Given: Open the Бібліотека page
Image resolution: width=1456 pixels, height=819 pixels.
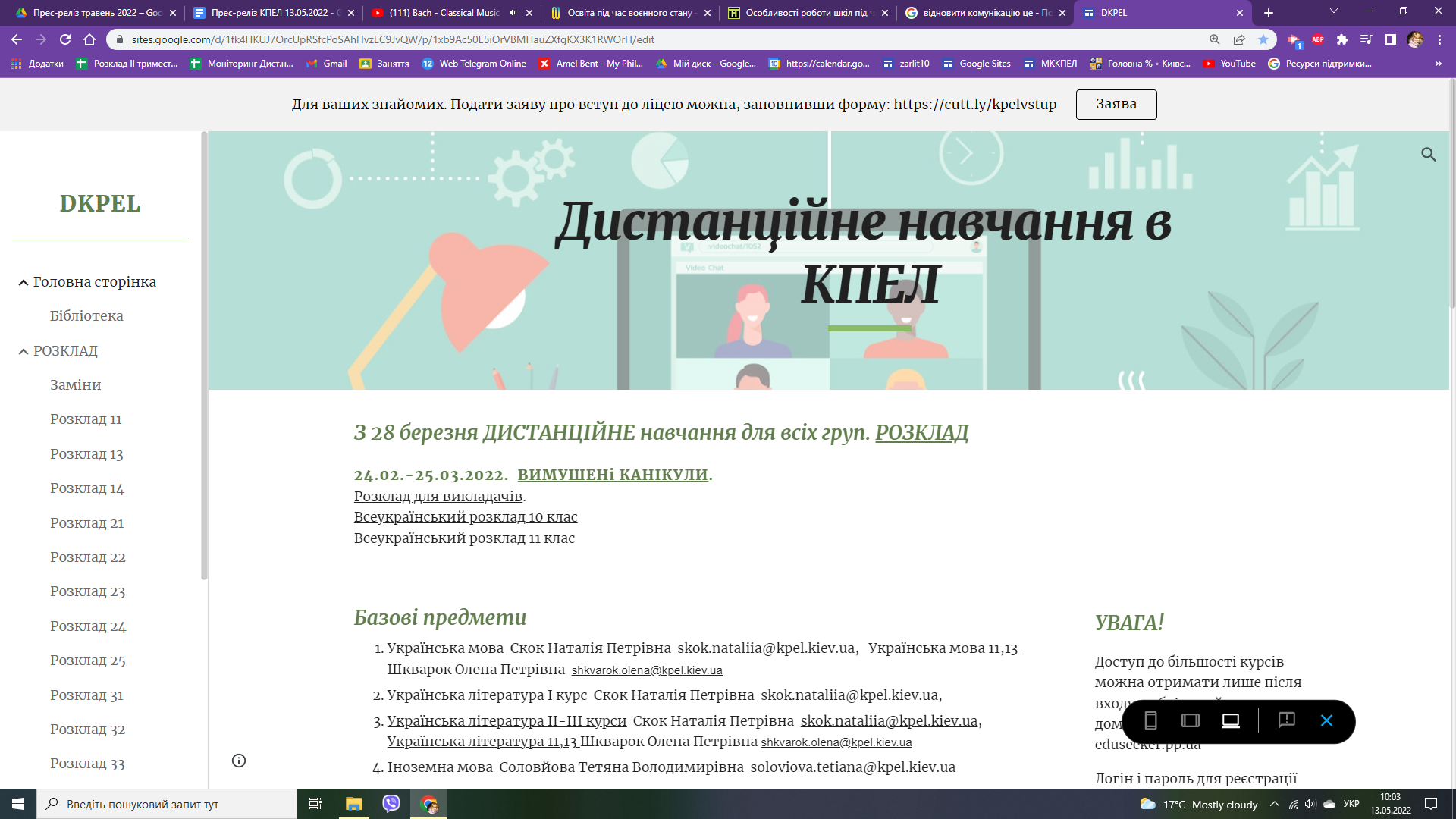Looking at the screenshot, I should (86, 316).
